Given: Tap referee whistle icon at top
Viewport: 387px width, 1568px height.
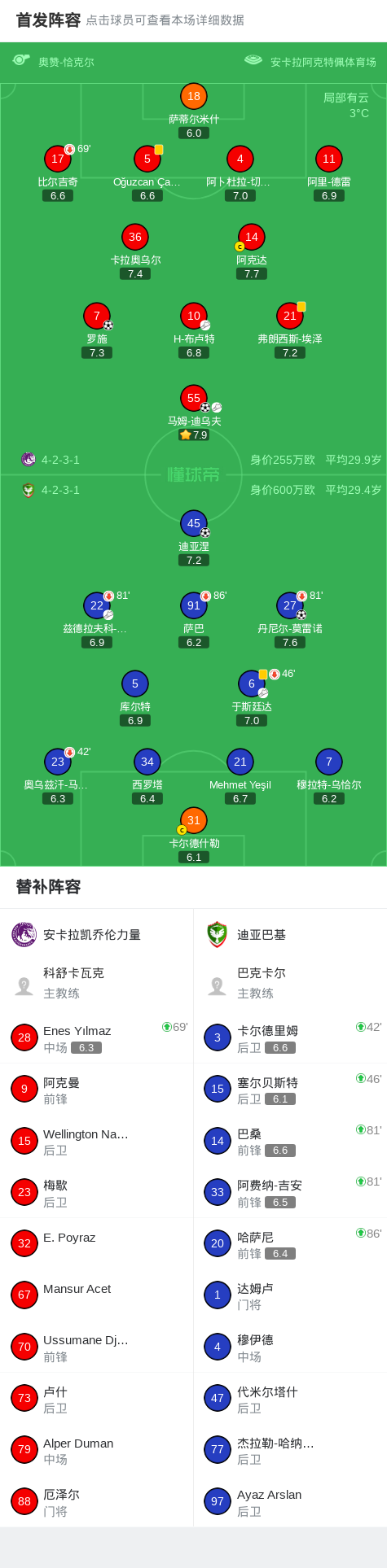Looking at the screenshot, I should coord(21,60).
